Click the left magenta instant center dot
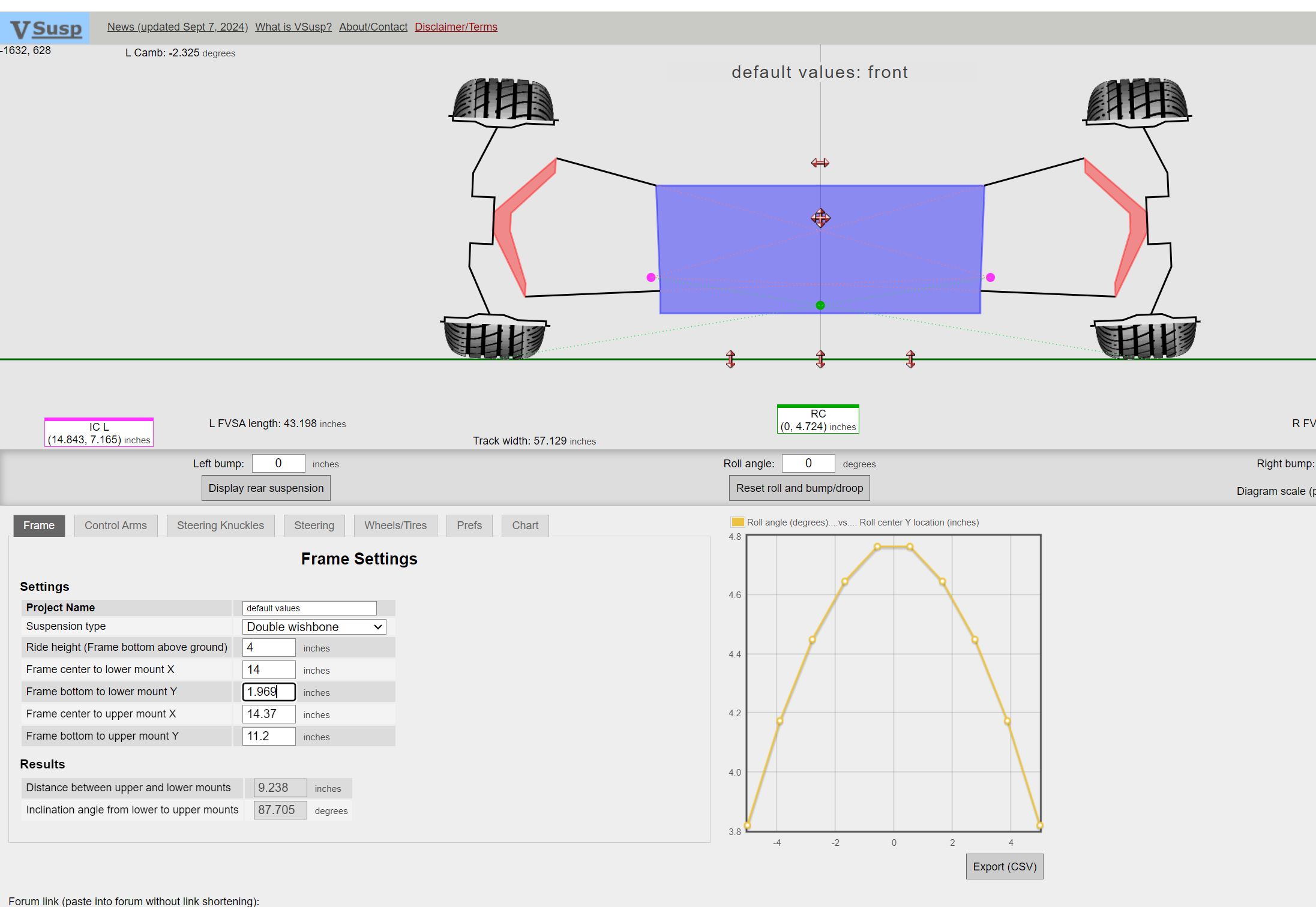Viewport: 1316px width, 907px height. 651,277
